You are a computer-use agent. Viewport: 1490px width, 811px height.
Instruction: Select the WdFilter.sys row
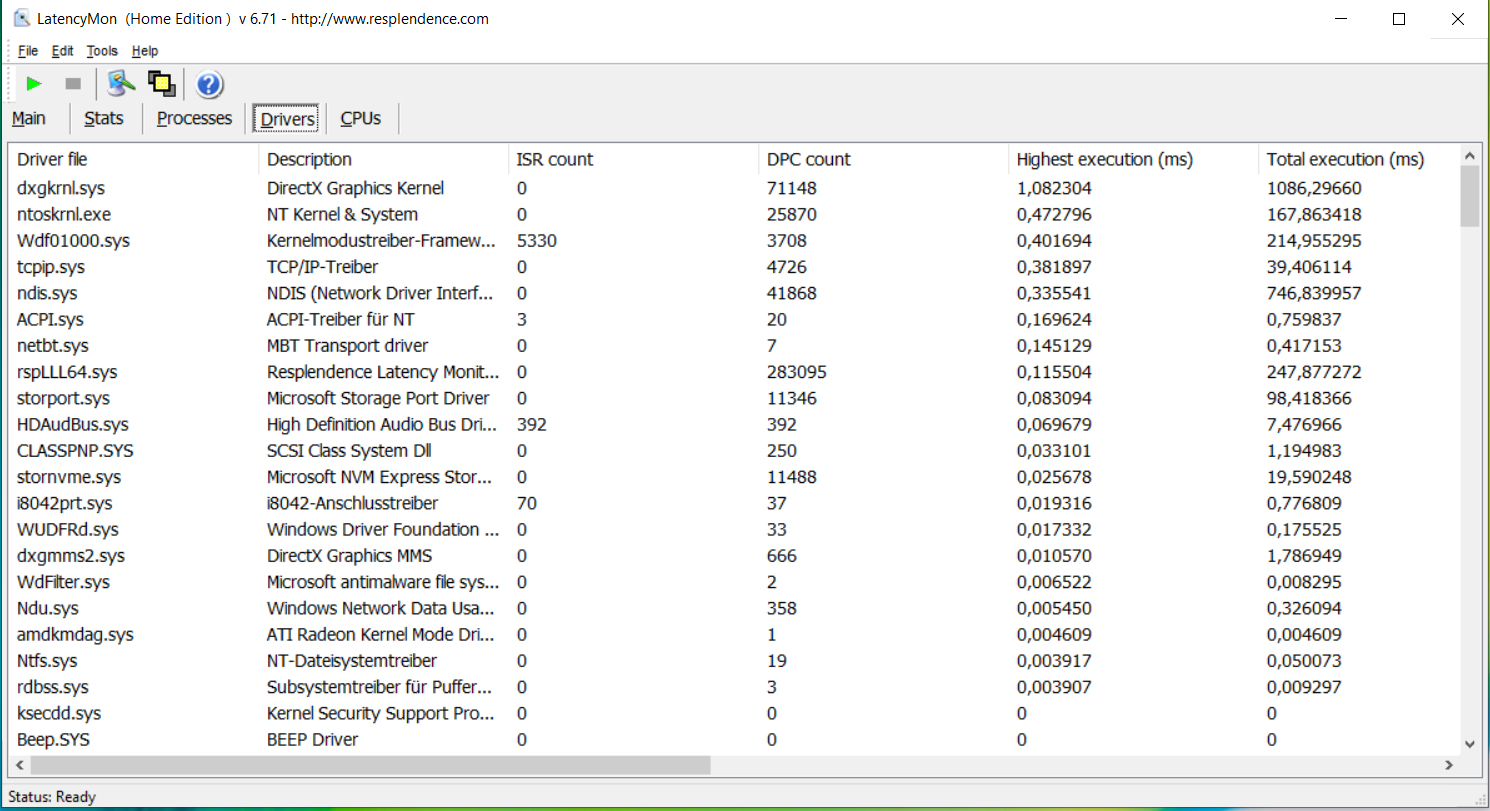point(735,582)
